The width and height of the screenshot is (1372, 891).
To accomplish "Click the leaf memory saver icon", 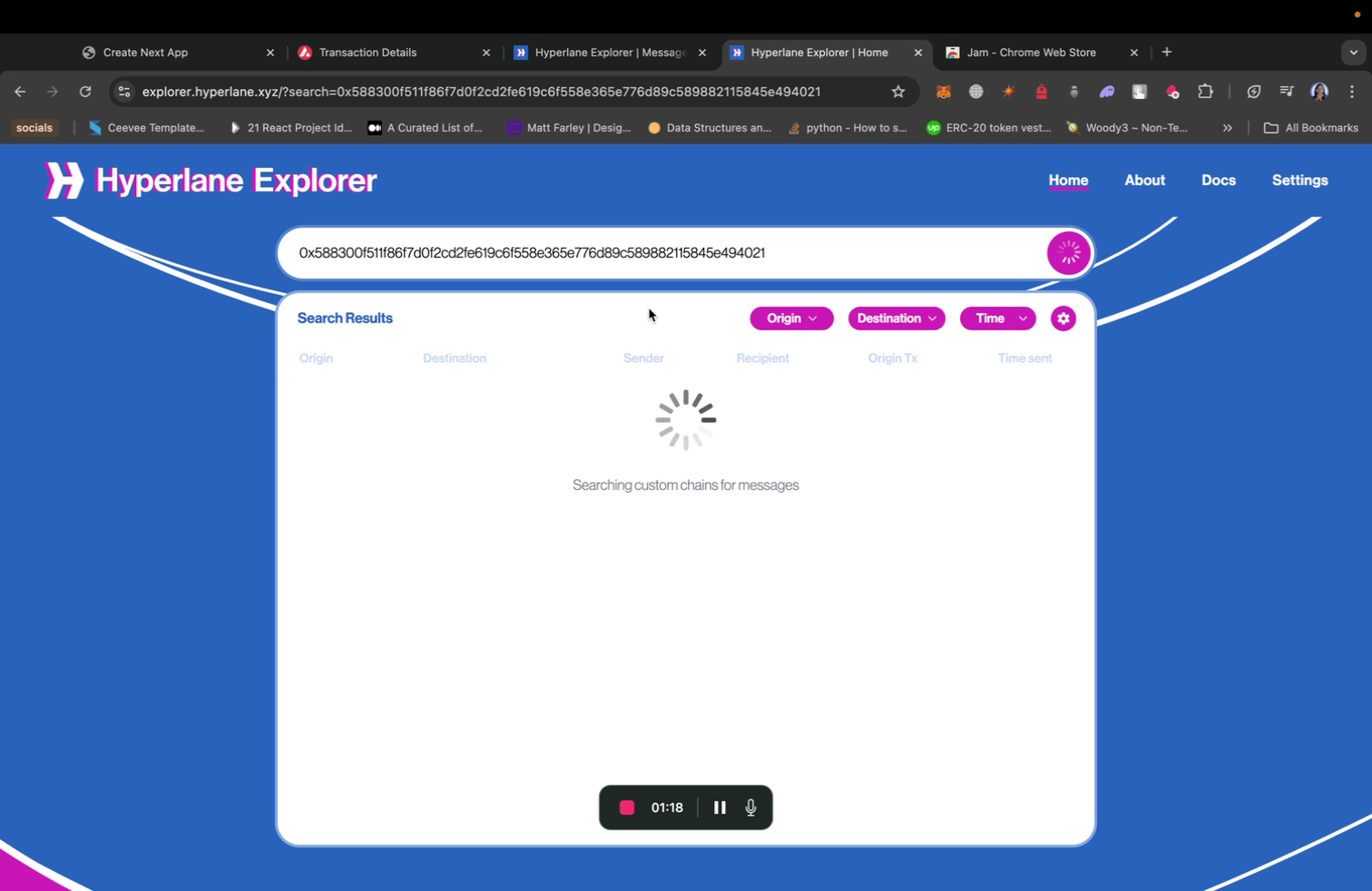I will pyautogui.click(x=1254, y=92).
